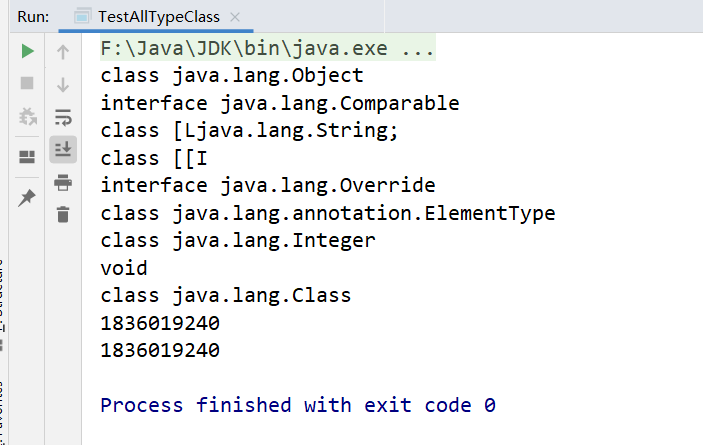Image resolution: width=703 pixels, height=445 pixels.
Task: Click the 'Process finished with exit code 0' text
Action: click(x=298, y=405)
